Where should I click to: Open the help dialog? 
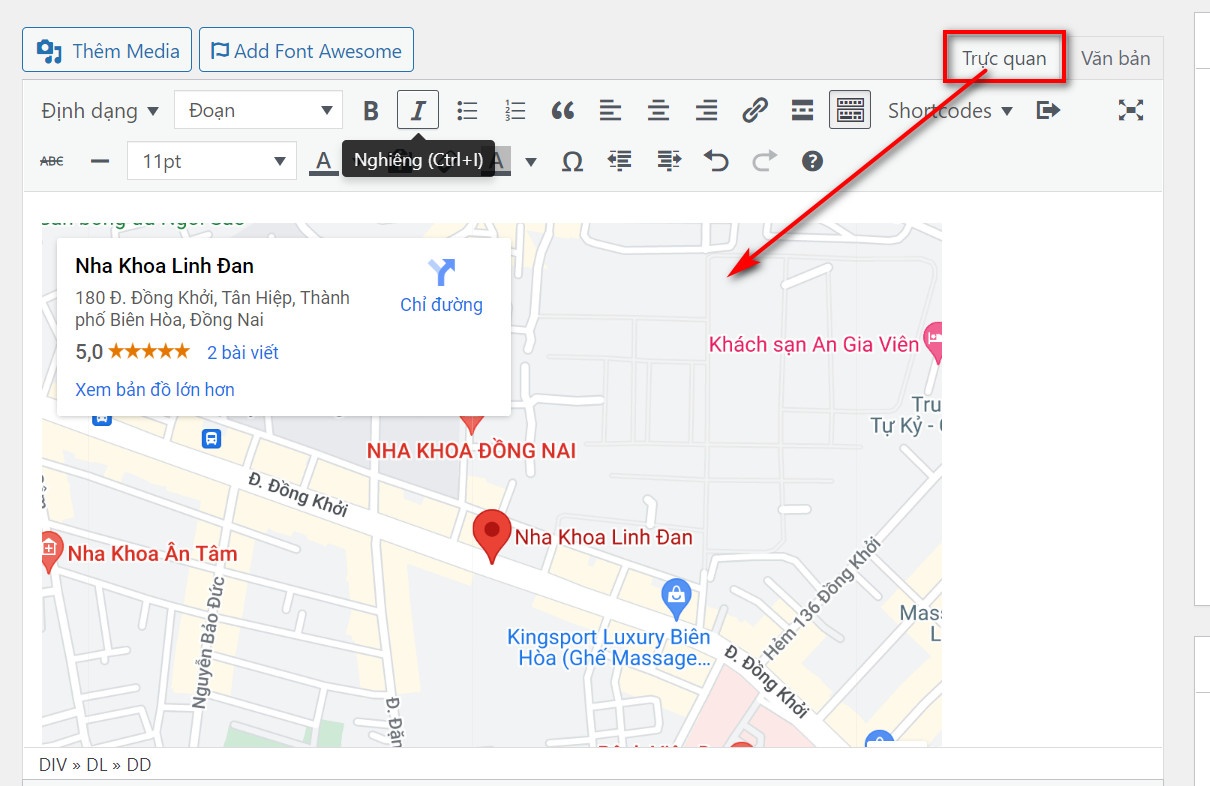[x=813, y=160]
